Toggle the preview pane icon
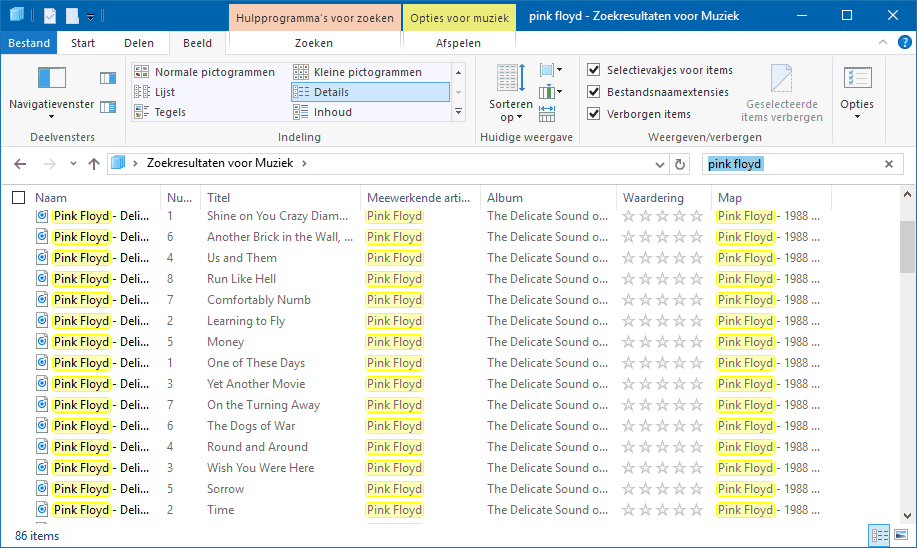 click(108, 78)
